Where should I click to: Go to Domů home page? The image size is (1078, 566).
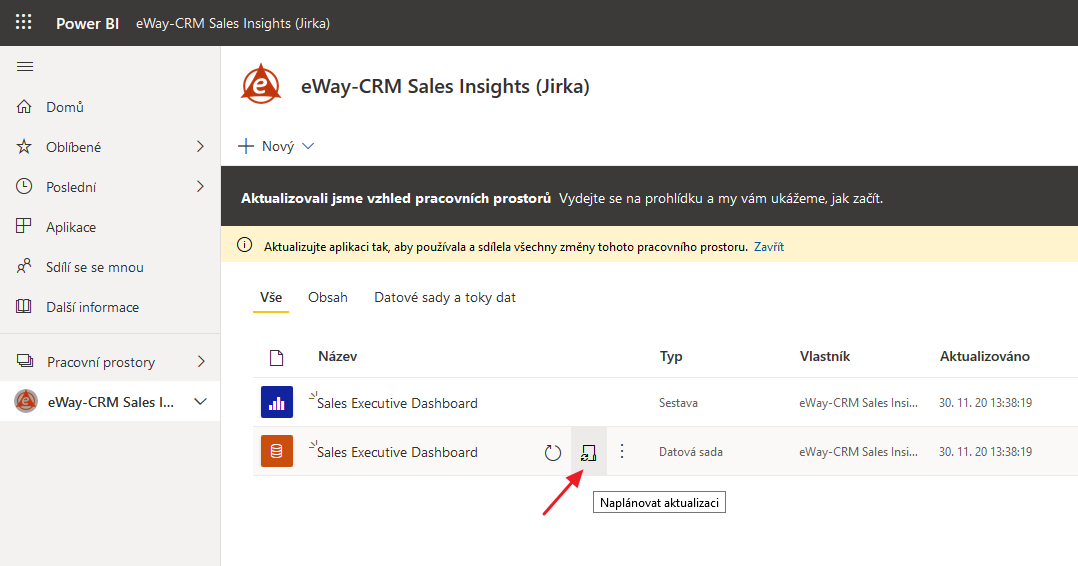(x=65, y=107)
